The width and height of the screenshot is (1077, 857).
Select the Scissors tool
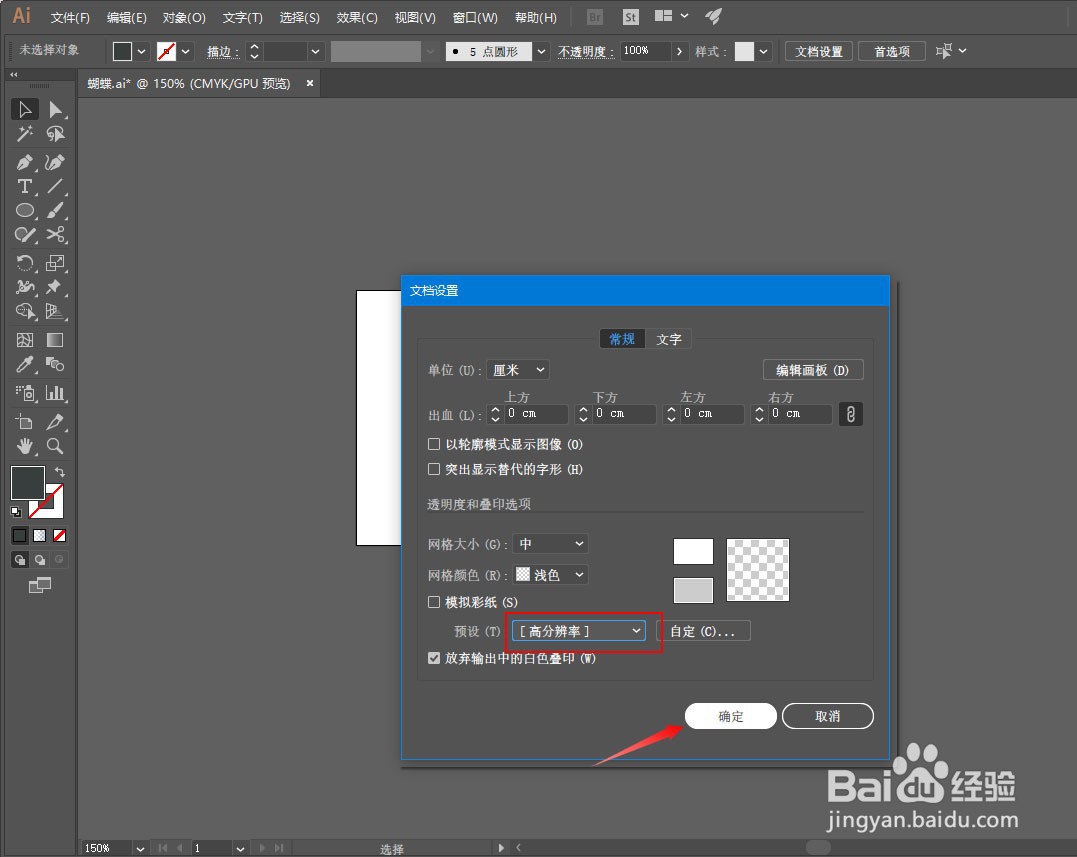coord(55,235)
